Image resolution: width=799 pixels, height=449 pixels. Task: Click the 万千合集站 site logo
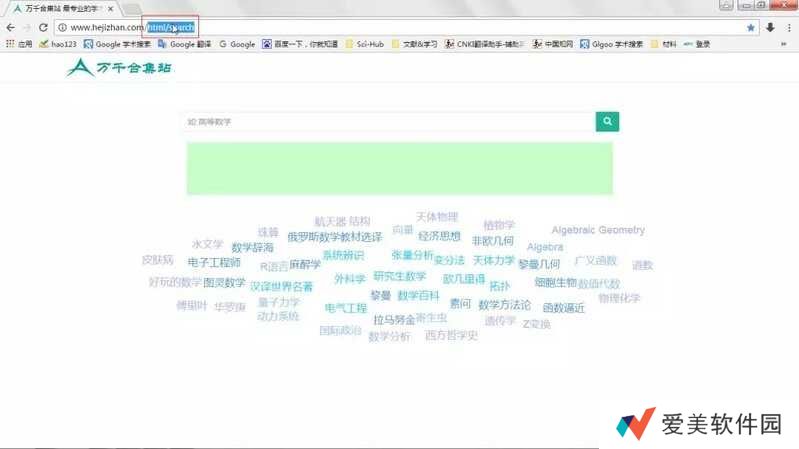(x=119, y=67)
